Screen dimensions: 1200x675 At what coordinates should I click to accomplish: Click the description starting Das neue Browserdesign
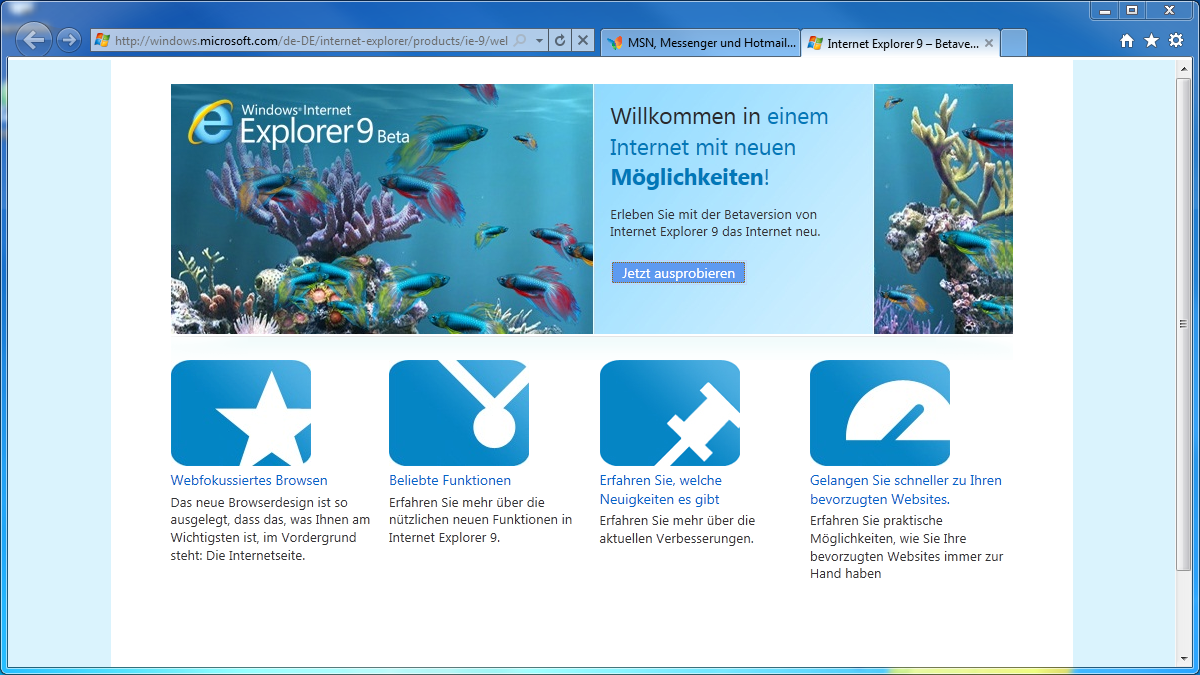tap(271, 529)
